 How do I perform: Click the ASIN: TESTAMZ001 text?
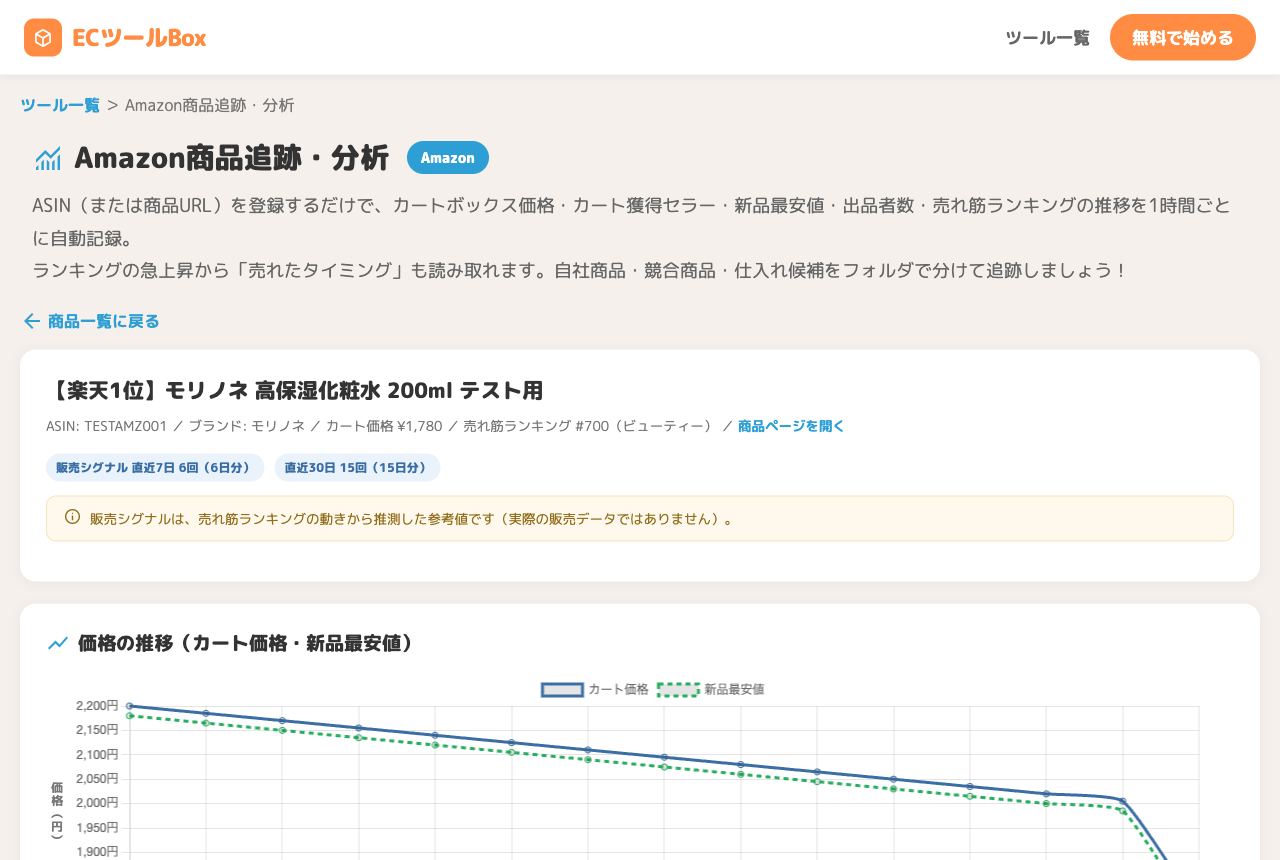coord(106,426)
